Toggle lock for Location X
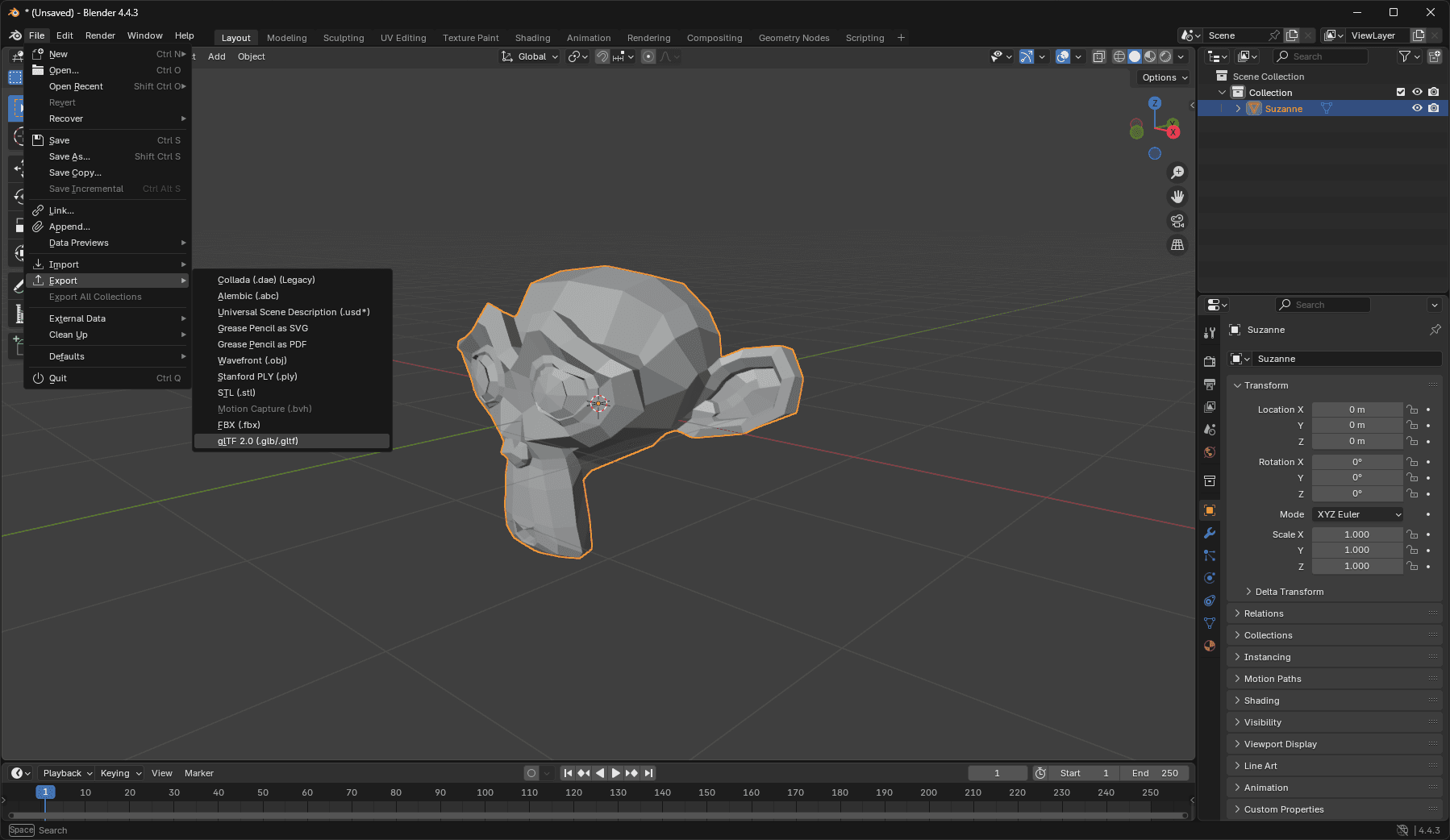Image resolution: width=1450 pixels, height=840 pixels. [1412, 410]
